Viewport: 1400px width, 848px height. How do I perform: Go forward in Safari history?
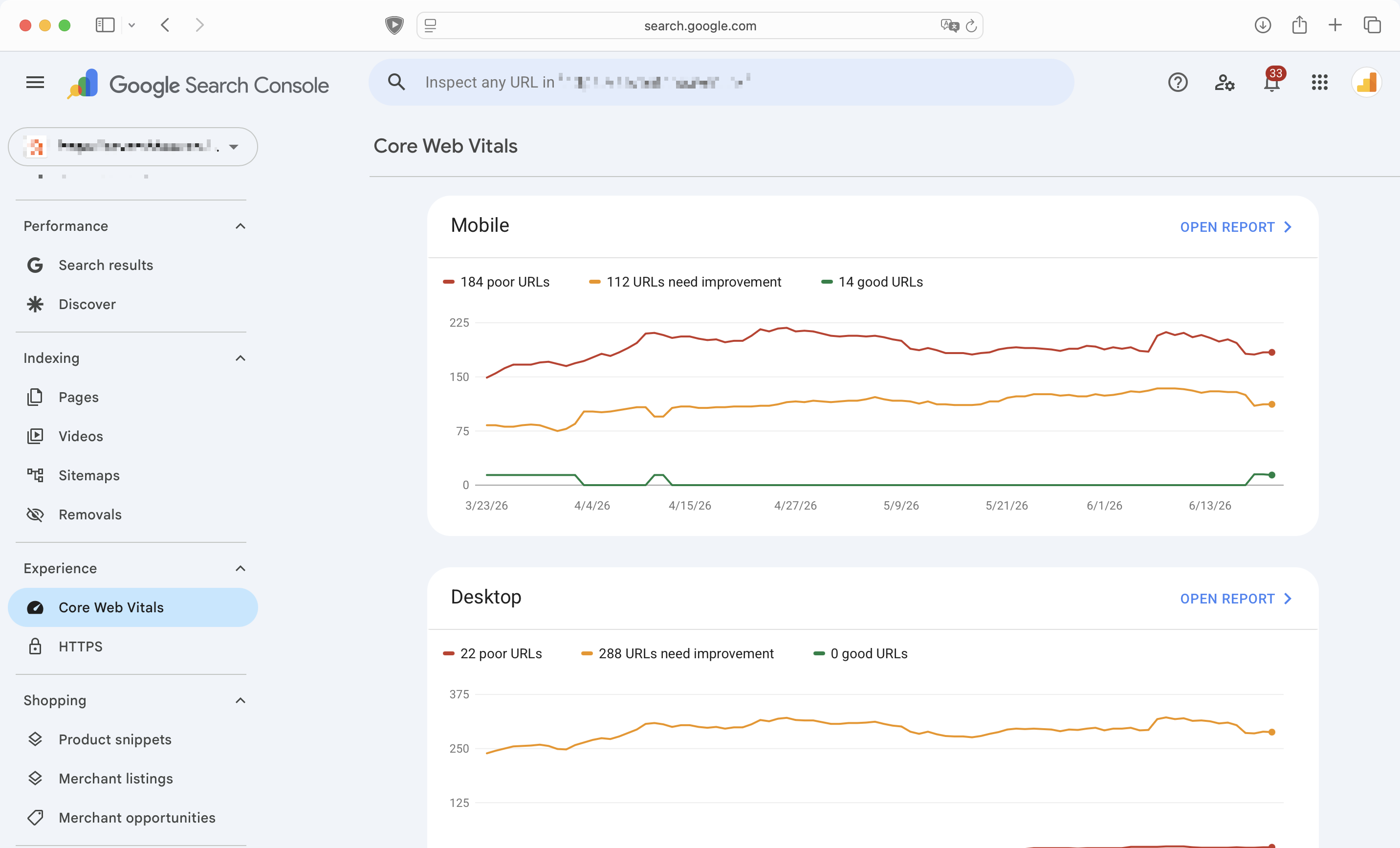tap(199, 25)
